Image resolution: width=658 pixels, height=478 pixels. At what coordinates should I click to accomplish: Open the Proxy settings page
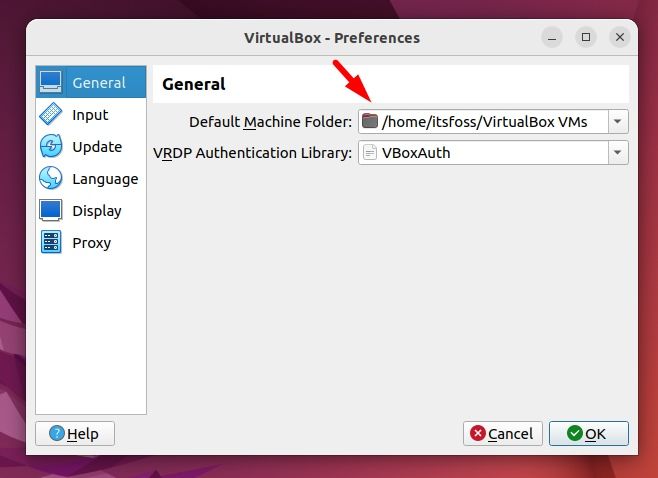[91, 243]
